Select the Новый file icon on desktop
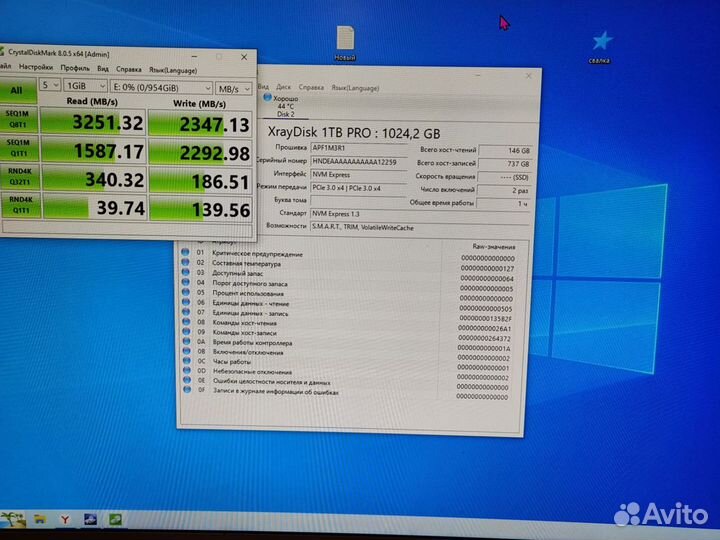Viewport: 720px width, 540px height. pos(345,43)
